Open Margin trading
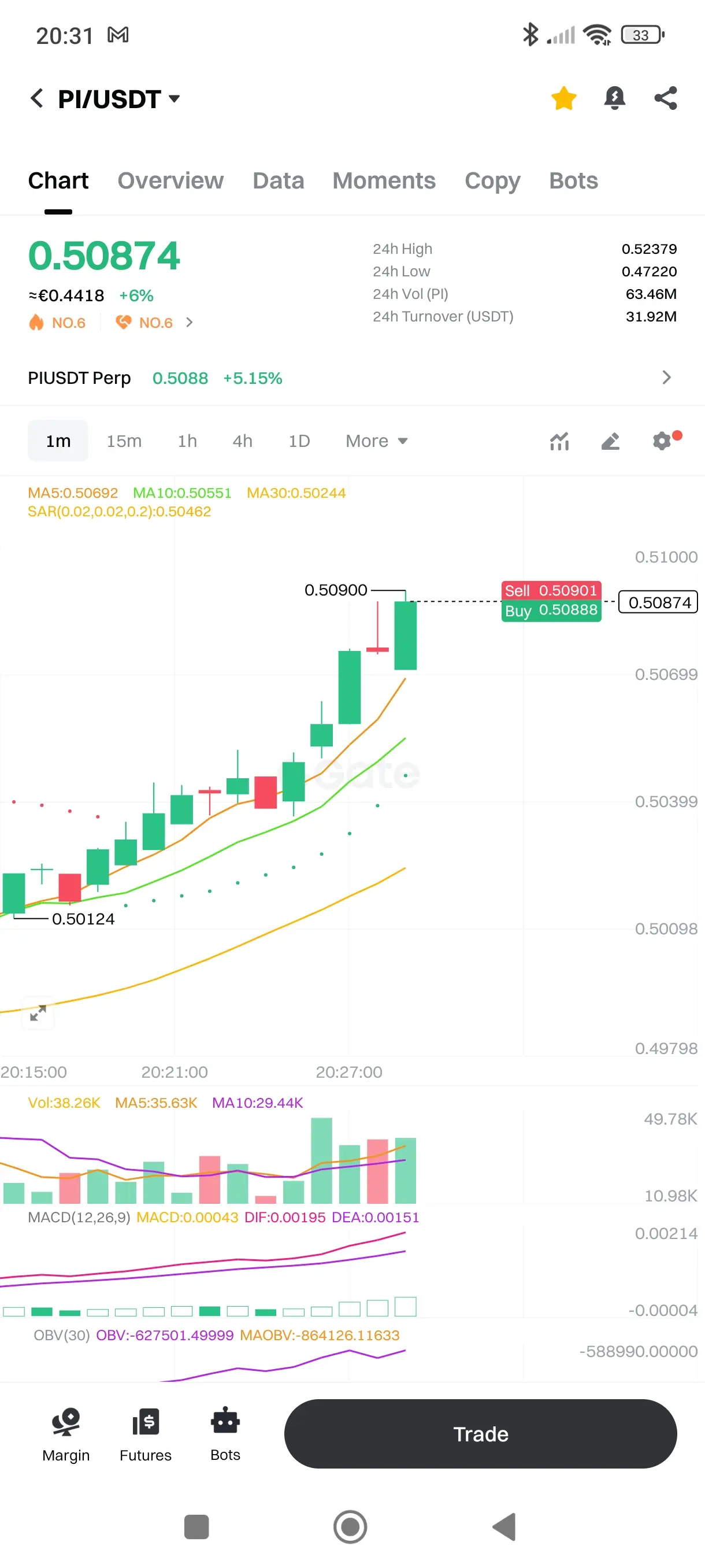The width and height of the screenshot is (705, 1568). [66, 1434]
